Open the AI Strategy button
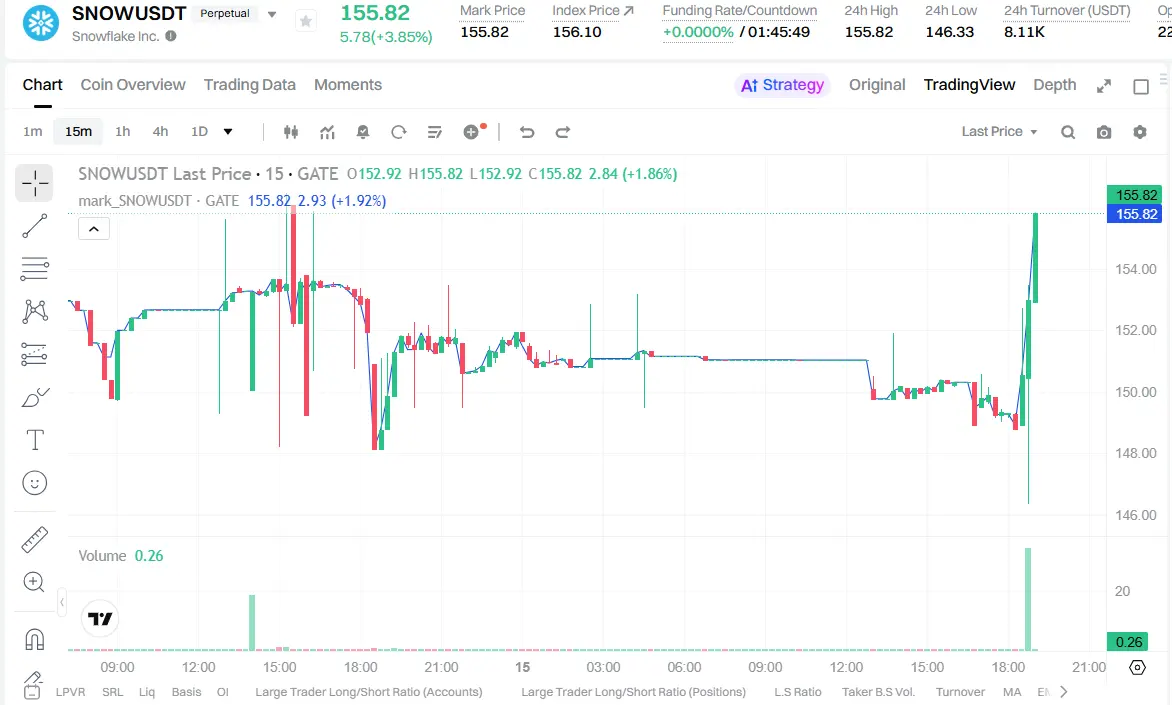 782,85
